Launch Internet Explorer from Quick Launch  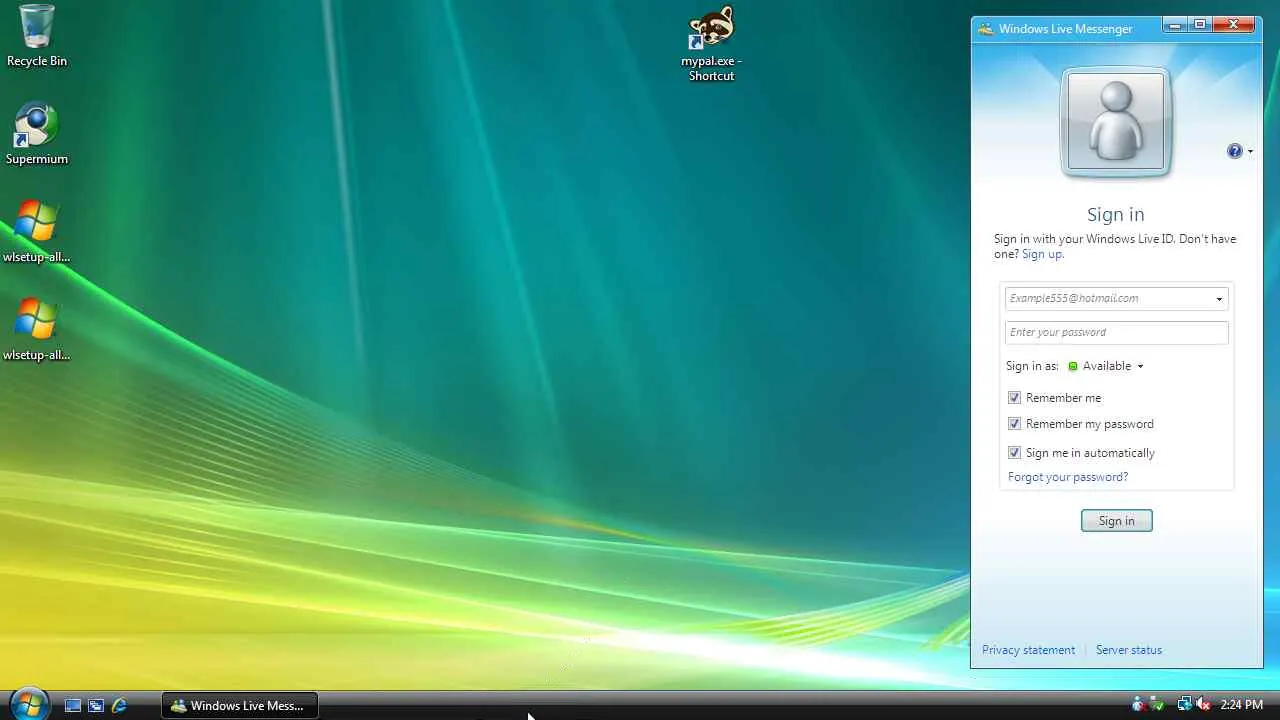click(119, 705)
